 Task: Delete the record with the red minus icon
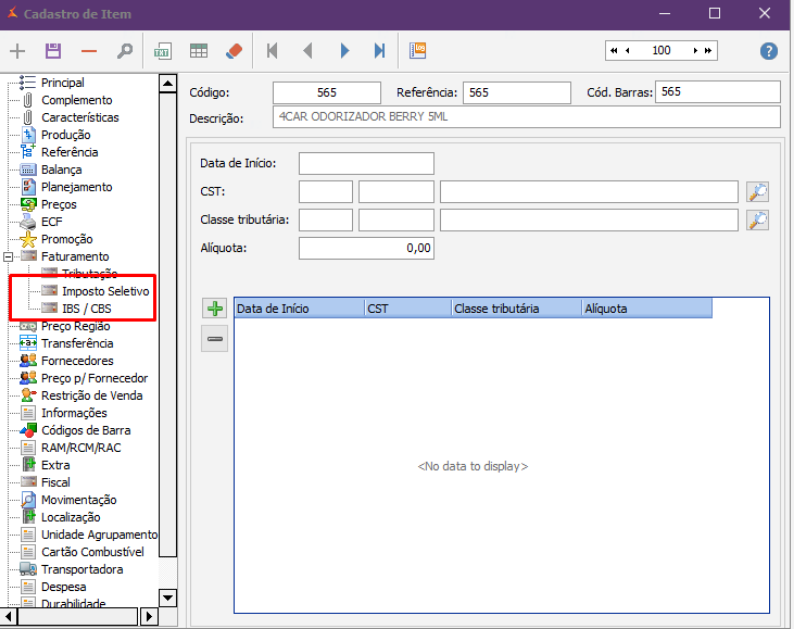click(x=89, y=51)
